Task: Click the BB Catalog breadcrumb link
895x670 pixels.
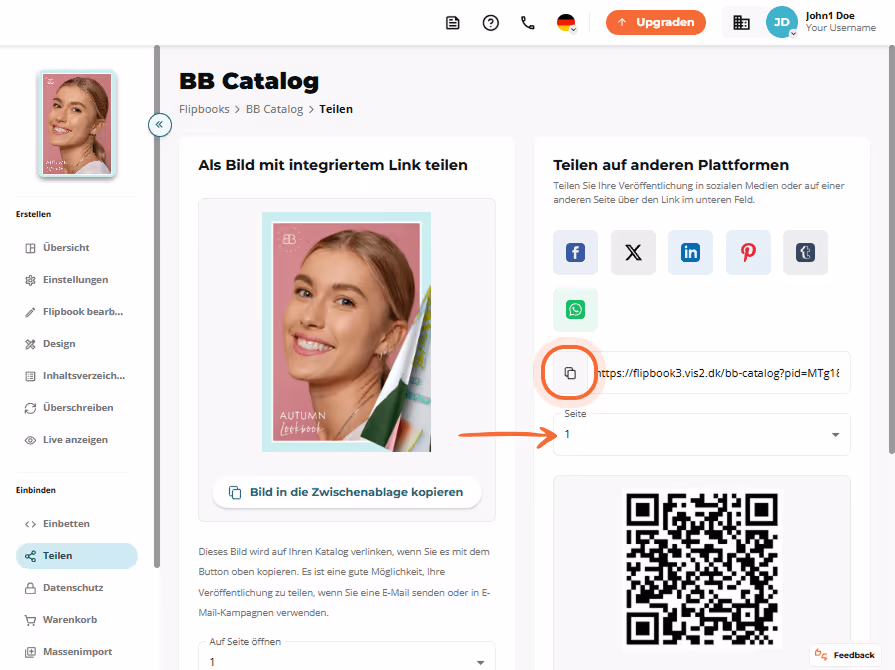Action: click(x=275, y=109)
